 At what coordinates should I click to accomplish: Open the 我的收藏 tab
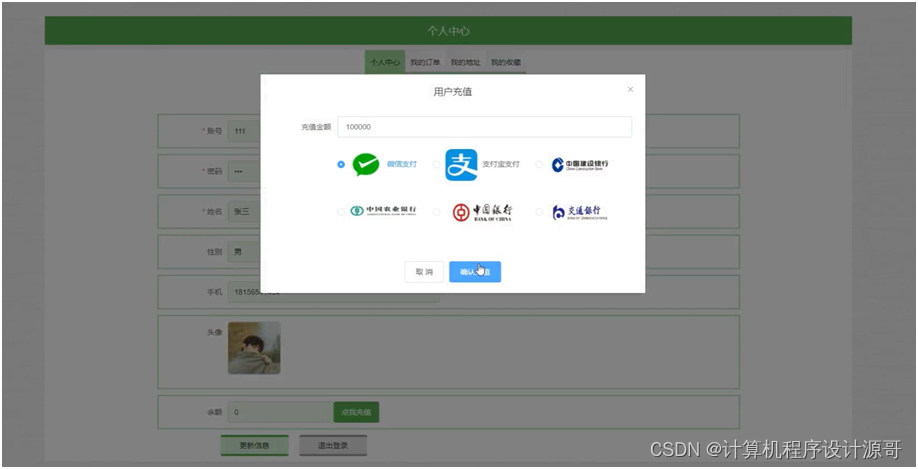506,62
